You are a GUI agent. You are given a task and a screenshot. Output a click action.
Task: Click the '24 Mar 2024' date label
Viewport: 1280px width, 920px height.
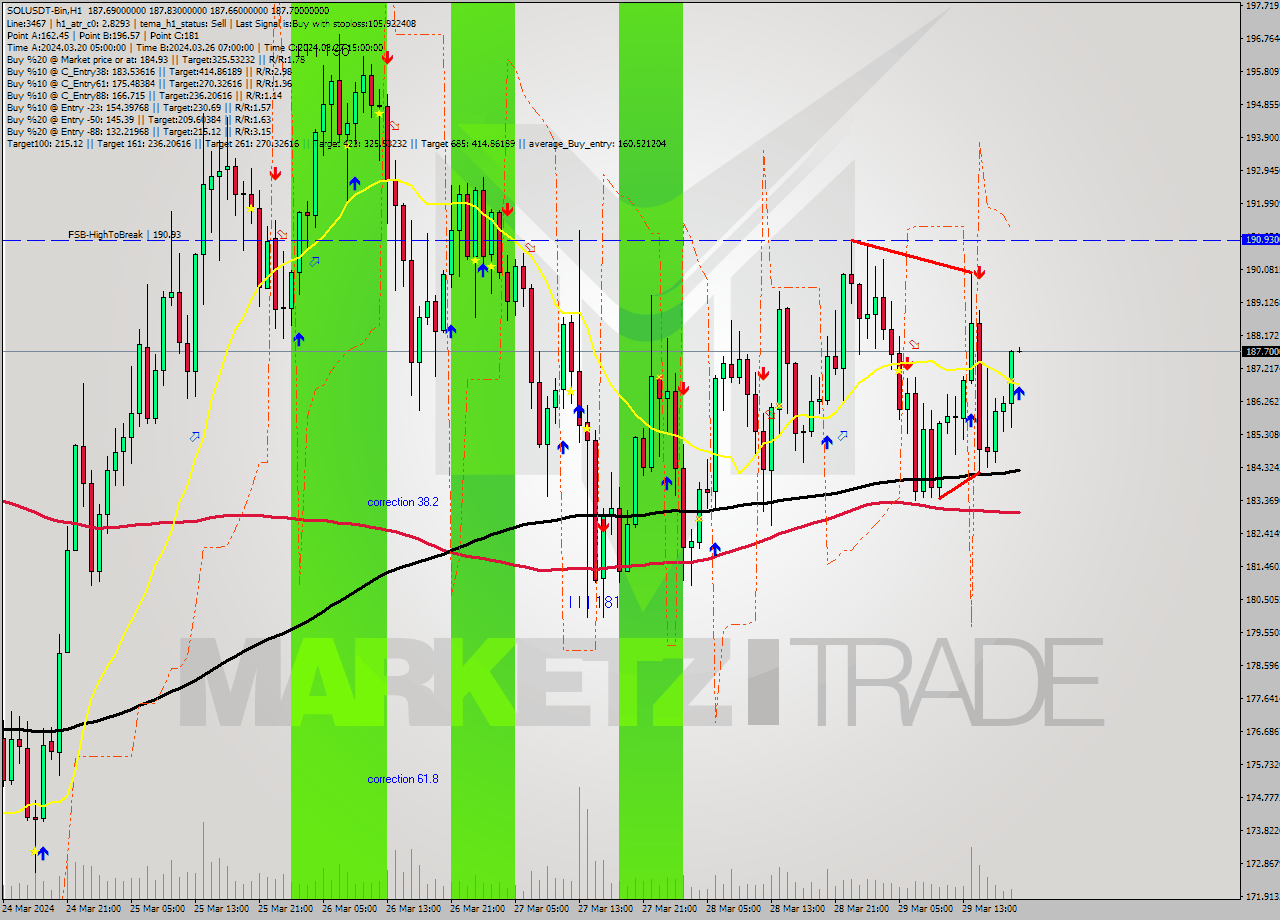pyautogui.click(x=29, y=909)
